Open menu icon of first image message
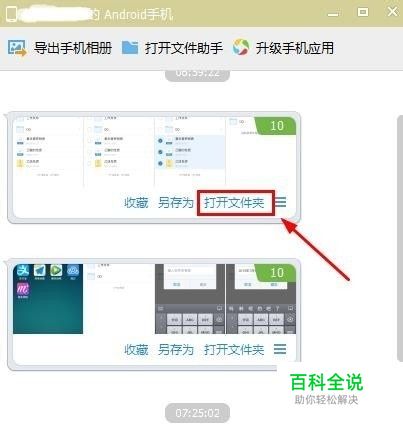The image size is (403, 436). coord(280,202)
